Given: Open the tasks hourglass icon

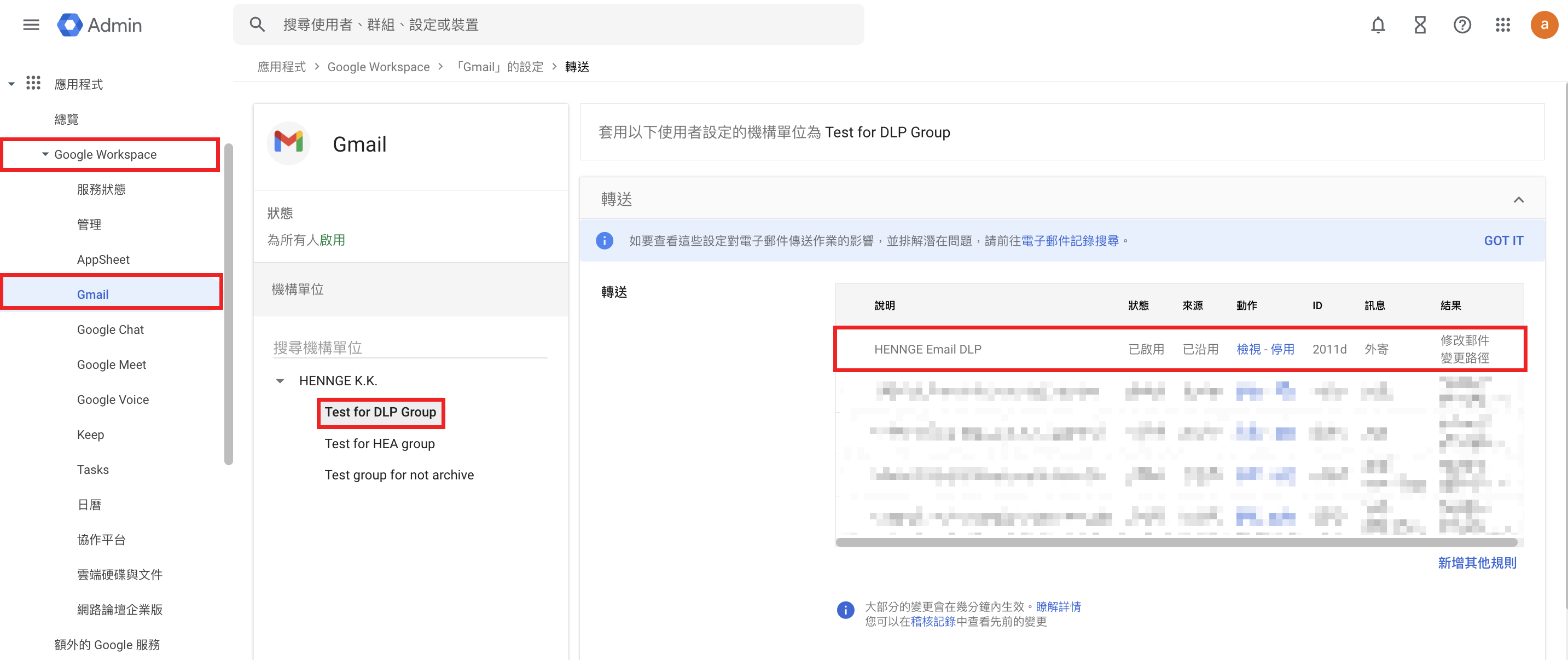Looking at the screenshot, I should [1420, 25].
